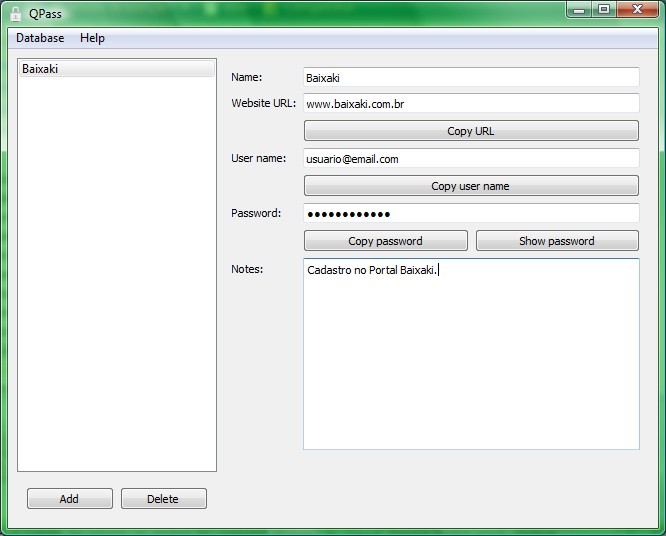Click the QPass window title text
The image size is (666, 536).
[x=45, y=14]
